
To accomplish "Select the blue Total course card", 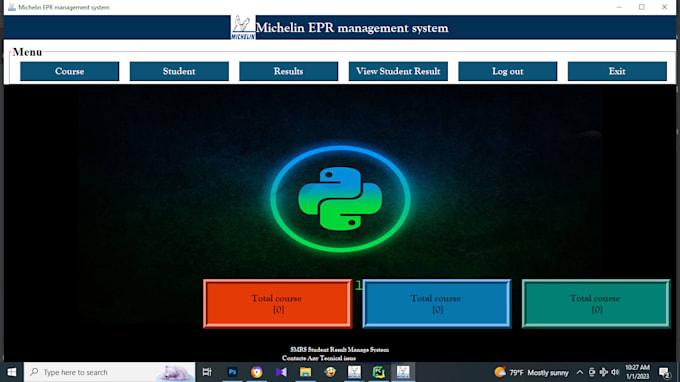I will (437, 304).
